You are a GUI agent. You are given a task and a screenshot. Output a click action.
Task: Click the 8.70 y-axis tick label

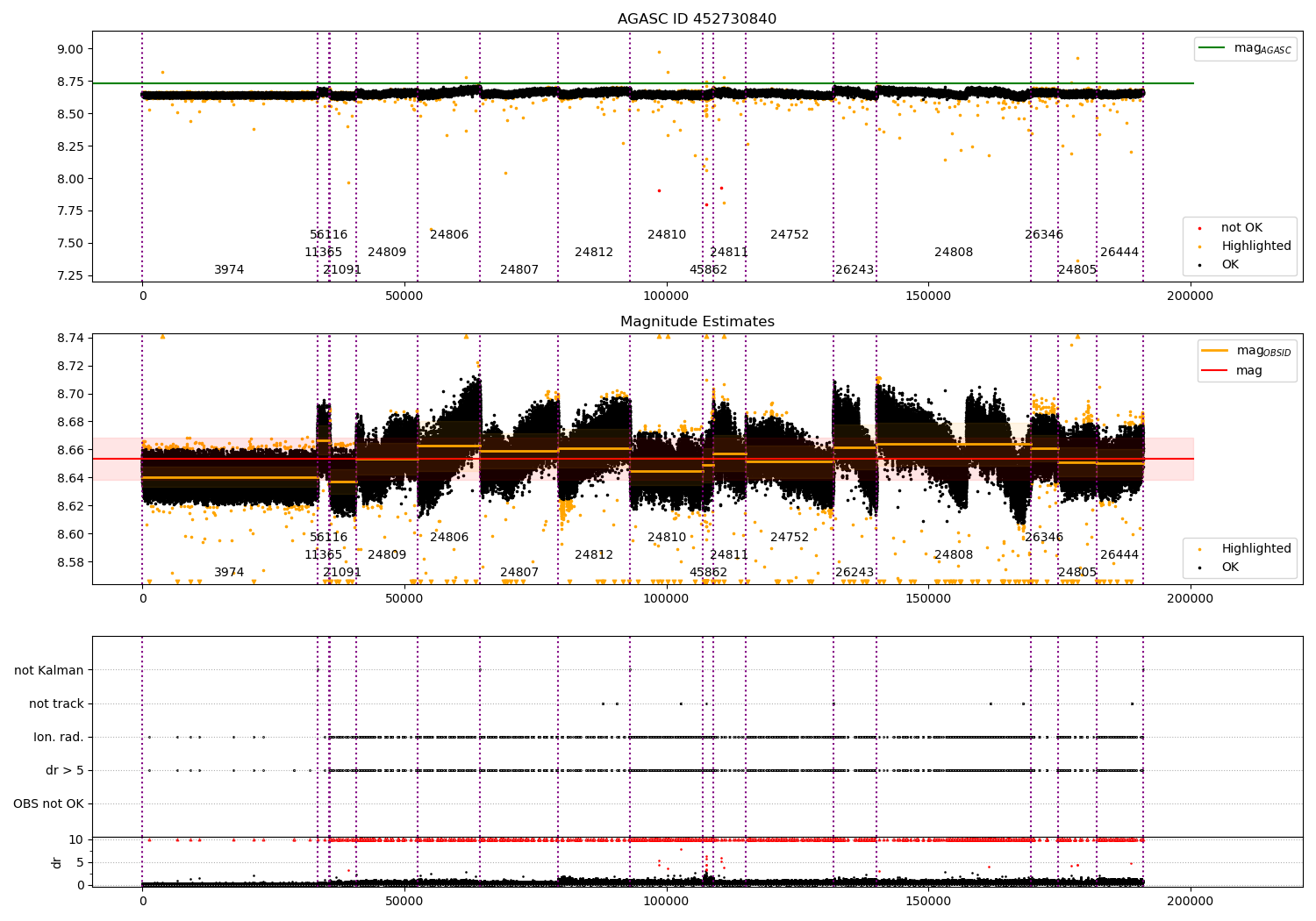click(x=70, y=395)
